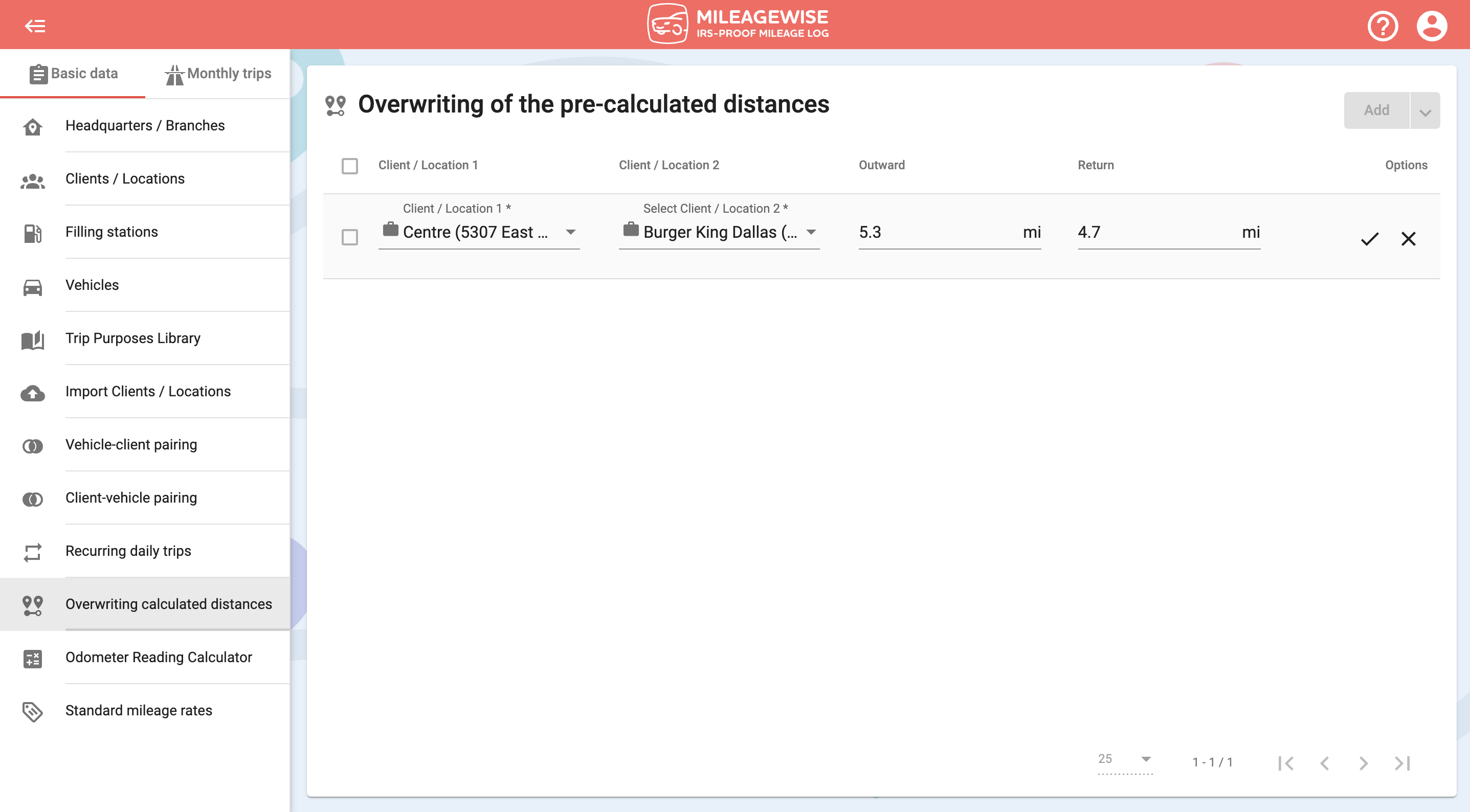This screenshot has height=812, width=1470.
Task: Go to the last page of results
Action: (x=1402, y=763)
